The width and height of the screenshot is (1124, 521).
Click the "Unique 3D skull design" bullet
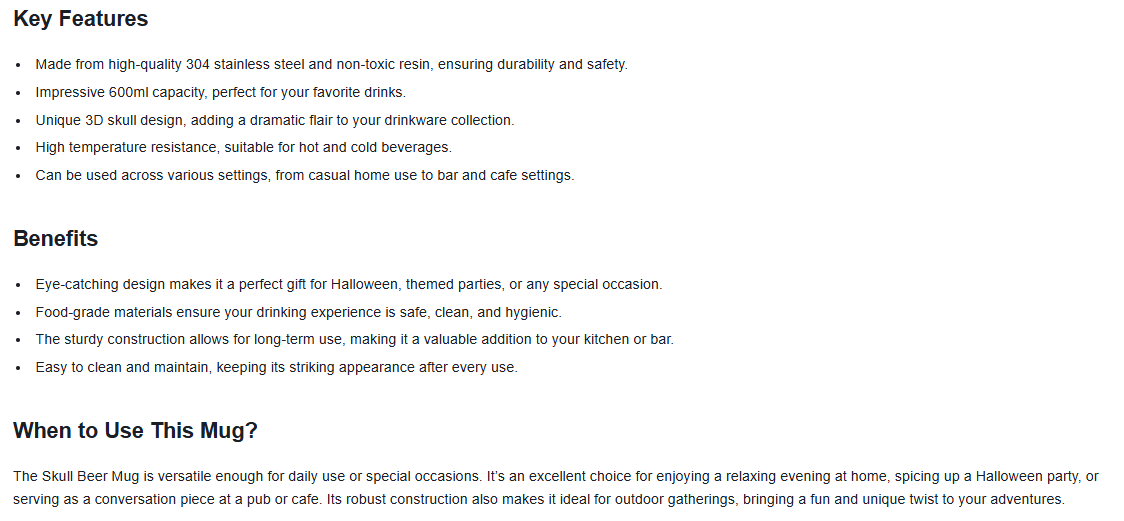pos(274,120)
